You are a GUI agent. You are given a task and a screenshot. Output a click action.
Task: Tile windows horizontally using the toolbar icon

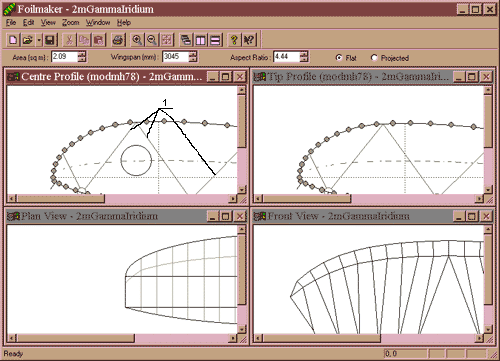[216, 40]
